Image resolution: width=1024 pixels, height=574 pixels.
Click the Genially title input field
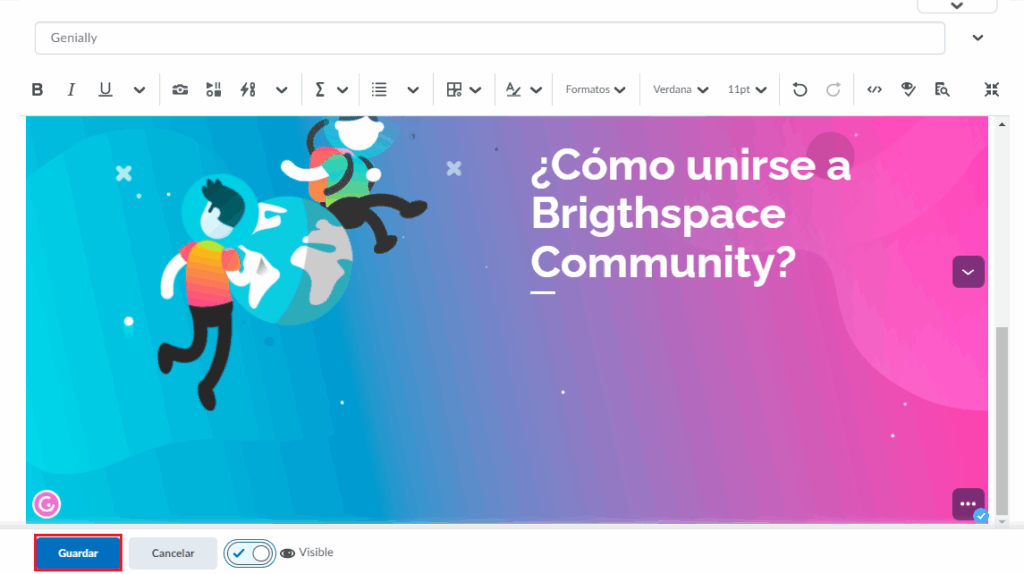(489, 38)
